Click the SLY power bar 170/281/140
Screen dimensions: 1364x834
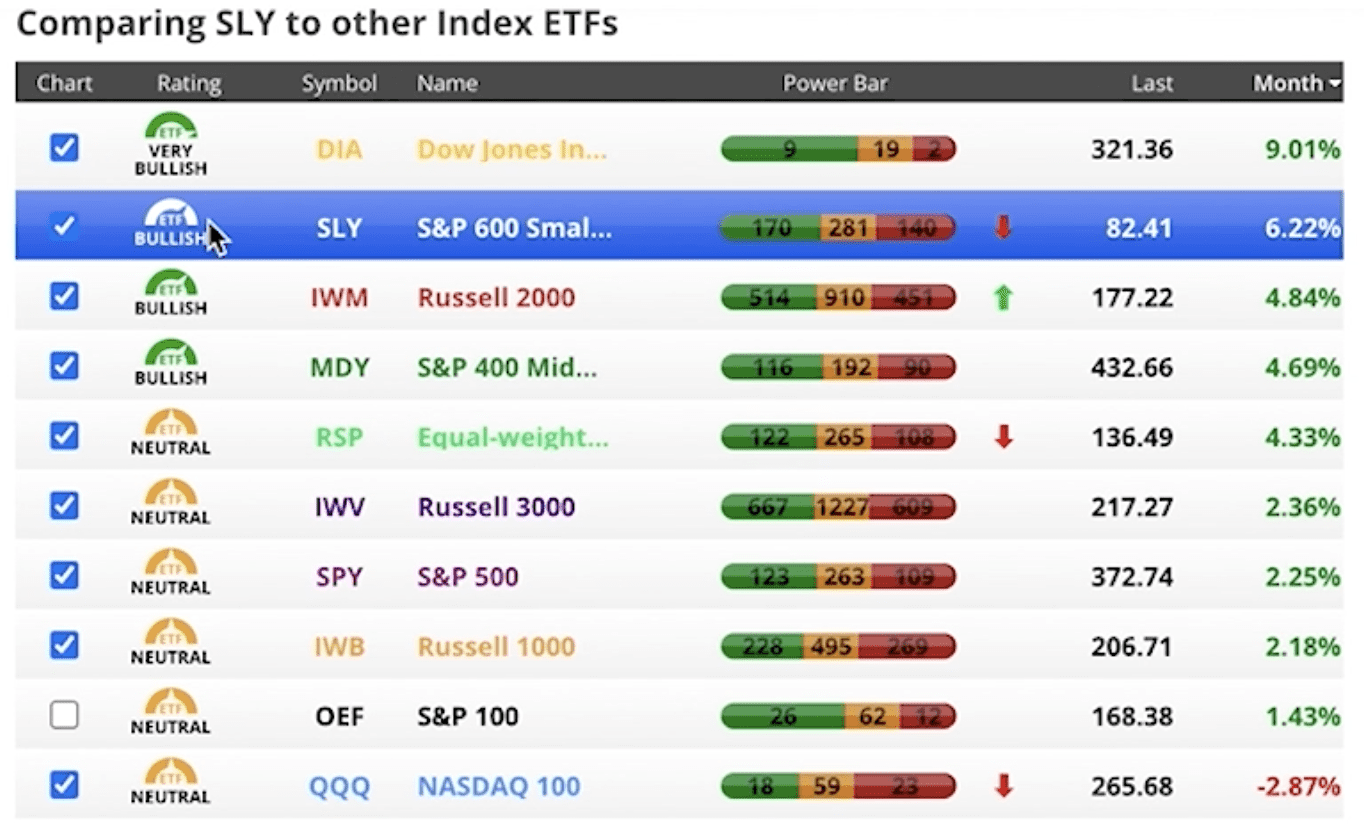pyautogui.click(x=838, y=228)
